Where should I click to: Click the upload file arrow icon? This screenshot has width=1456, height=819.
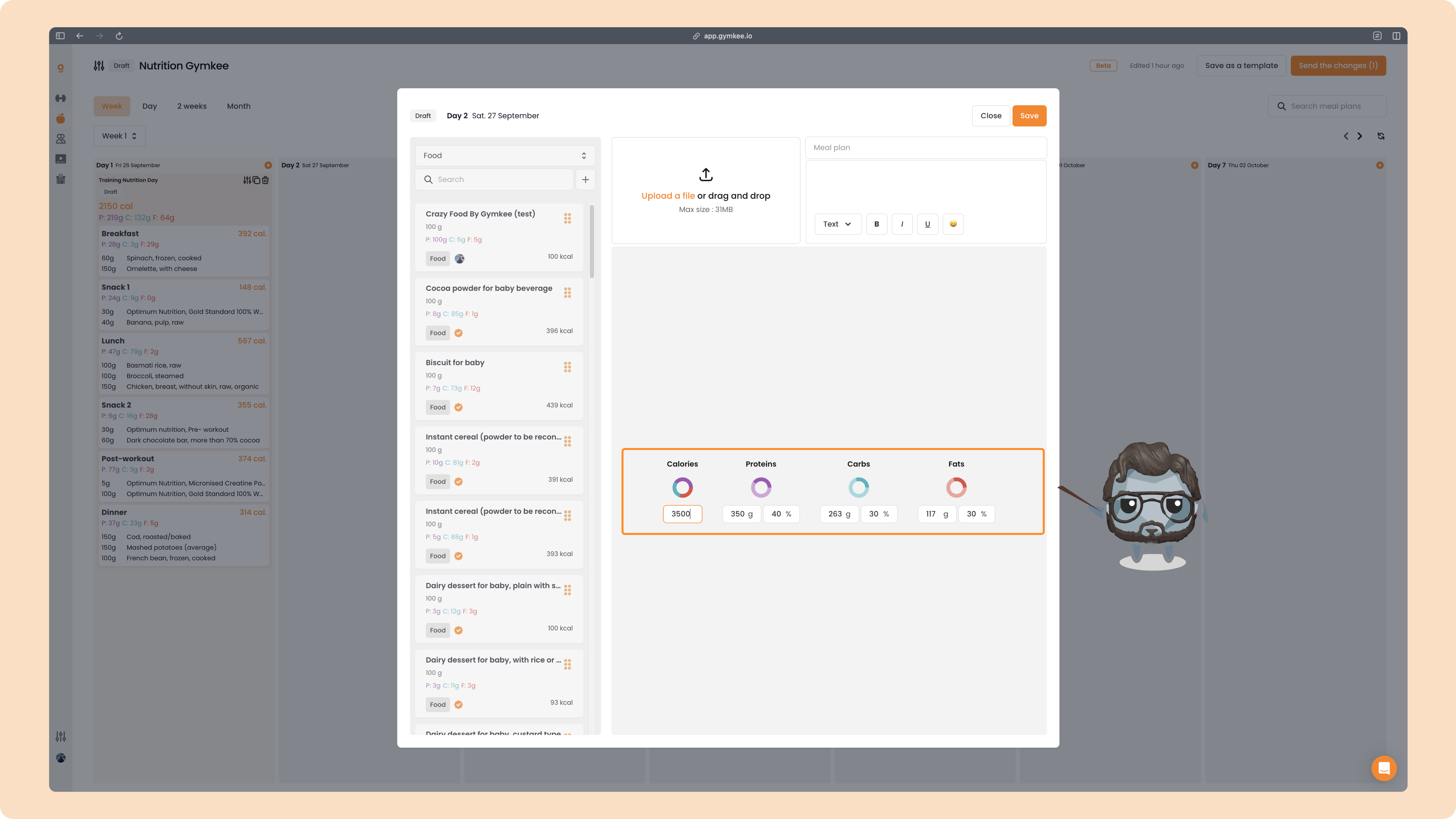point(705,175)
